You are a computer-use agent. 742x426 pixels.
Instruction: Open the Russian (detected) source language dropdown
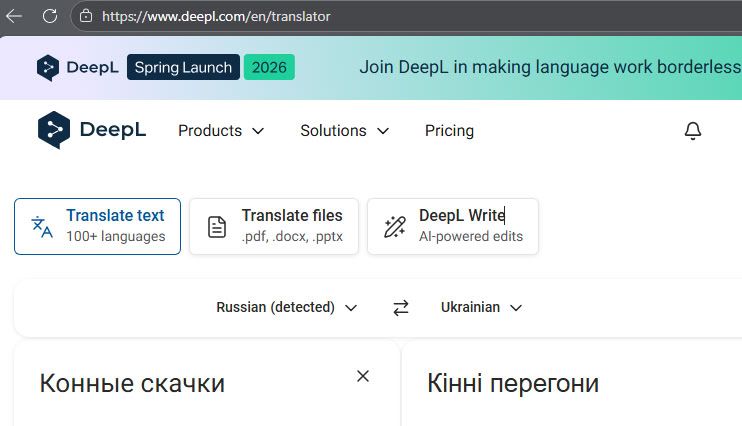click(286, 308)
